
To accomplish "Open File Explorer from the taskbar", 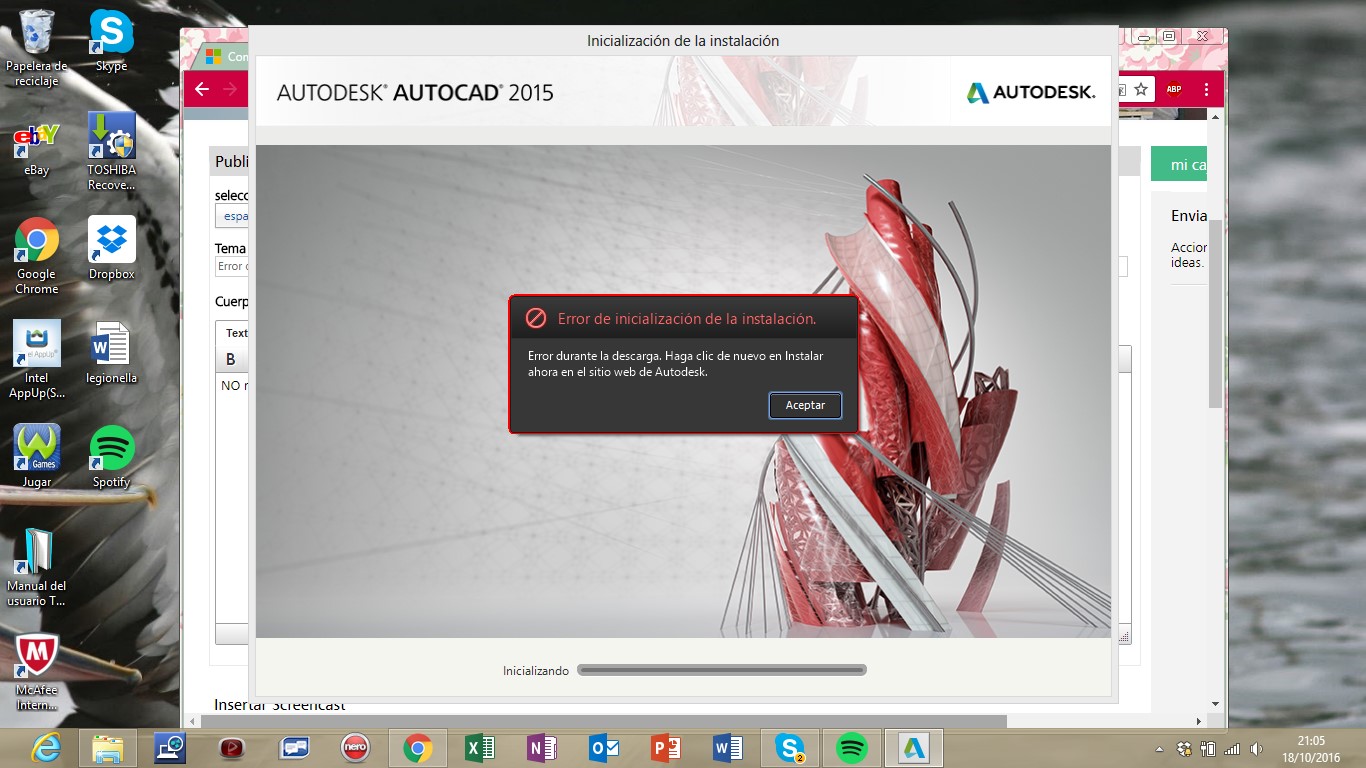I will coord(108,748).
